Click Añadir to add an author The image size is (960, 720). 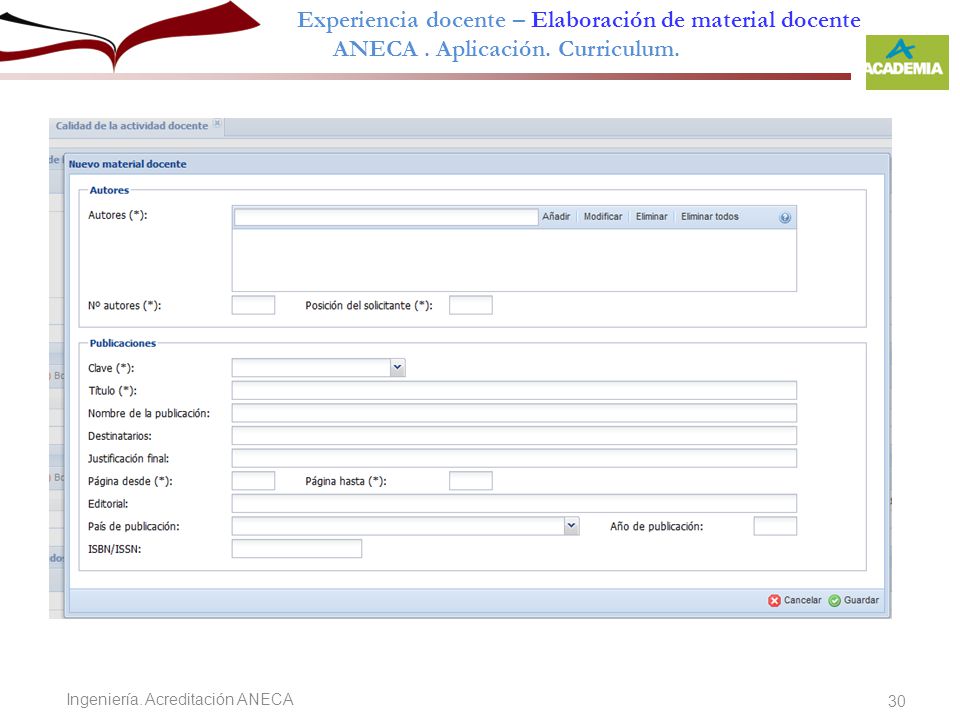tap(556, 217)
